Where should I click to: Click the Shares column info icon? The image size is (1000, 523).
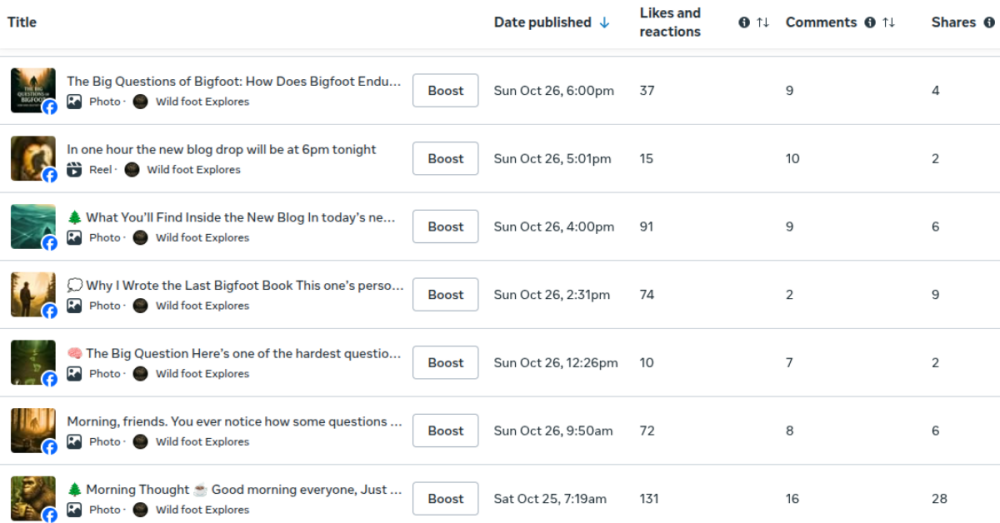tap(989, 23)
